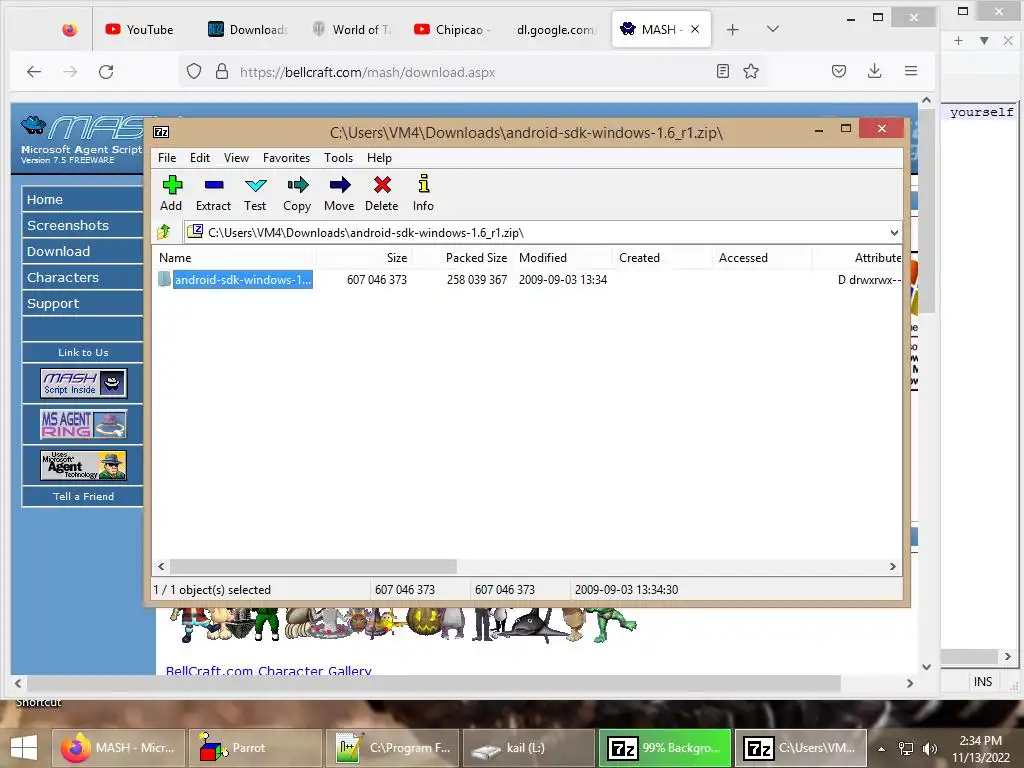Screen dimensions: 1024x768
Task: Expand the 7-Zip address path dropdown
Action: 893,232
